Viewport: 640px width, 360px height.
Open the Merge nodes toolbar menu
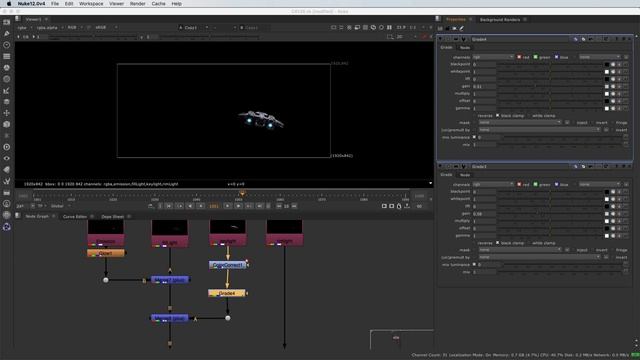pyautogui.click(x=7, y=102)
